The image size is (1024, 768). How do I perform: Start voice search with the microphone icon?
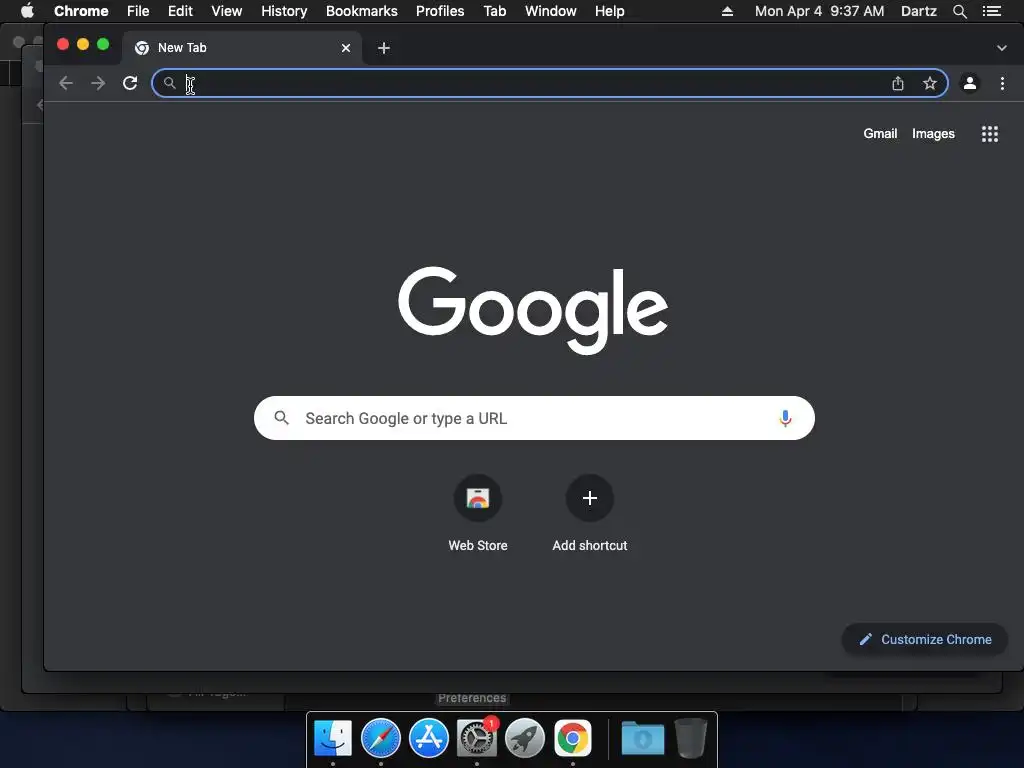tap(786, 418)
